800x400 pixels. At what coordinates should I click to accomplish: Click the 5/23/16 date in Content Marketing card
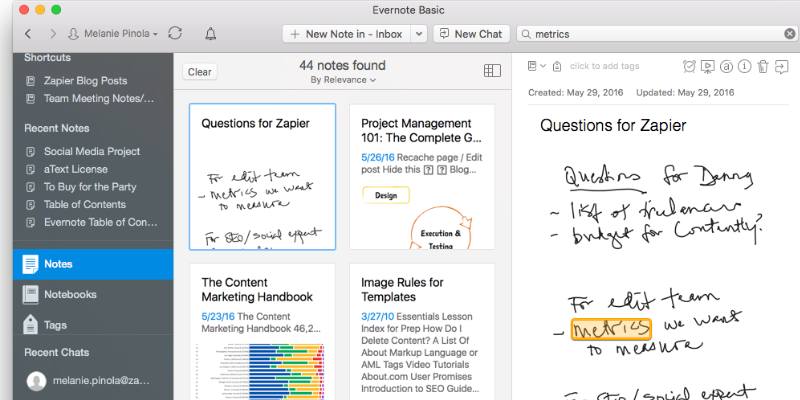pos(218,316)
